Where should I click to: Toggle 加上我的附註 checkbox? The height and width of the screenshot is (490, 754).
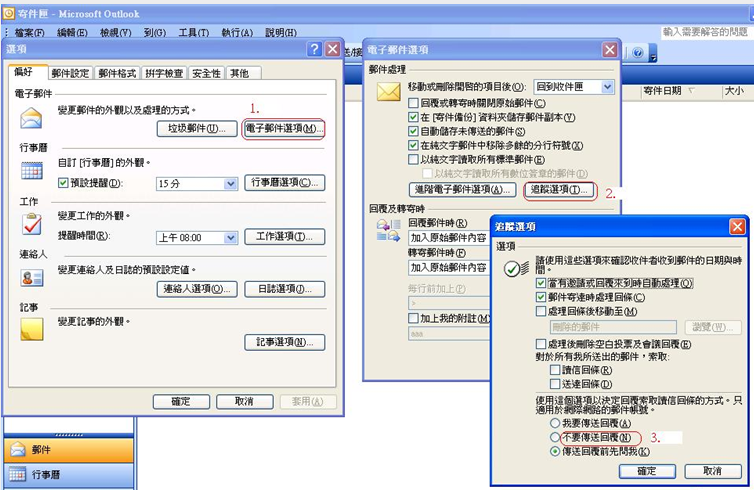tap(413, 318)
